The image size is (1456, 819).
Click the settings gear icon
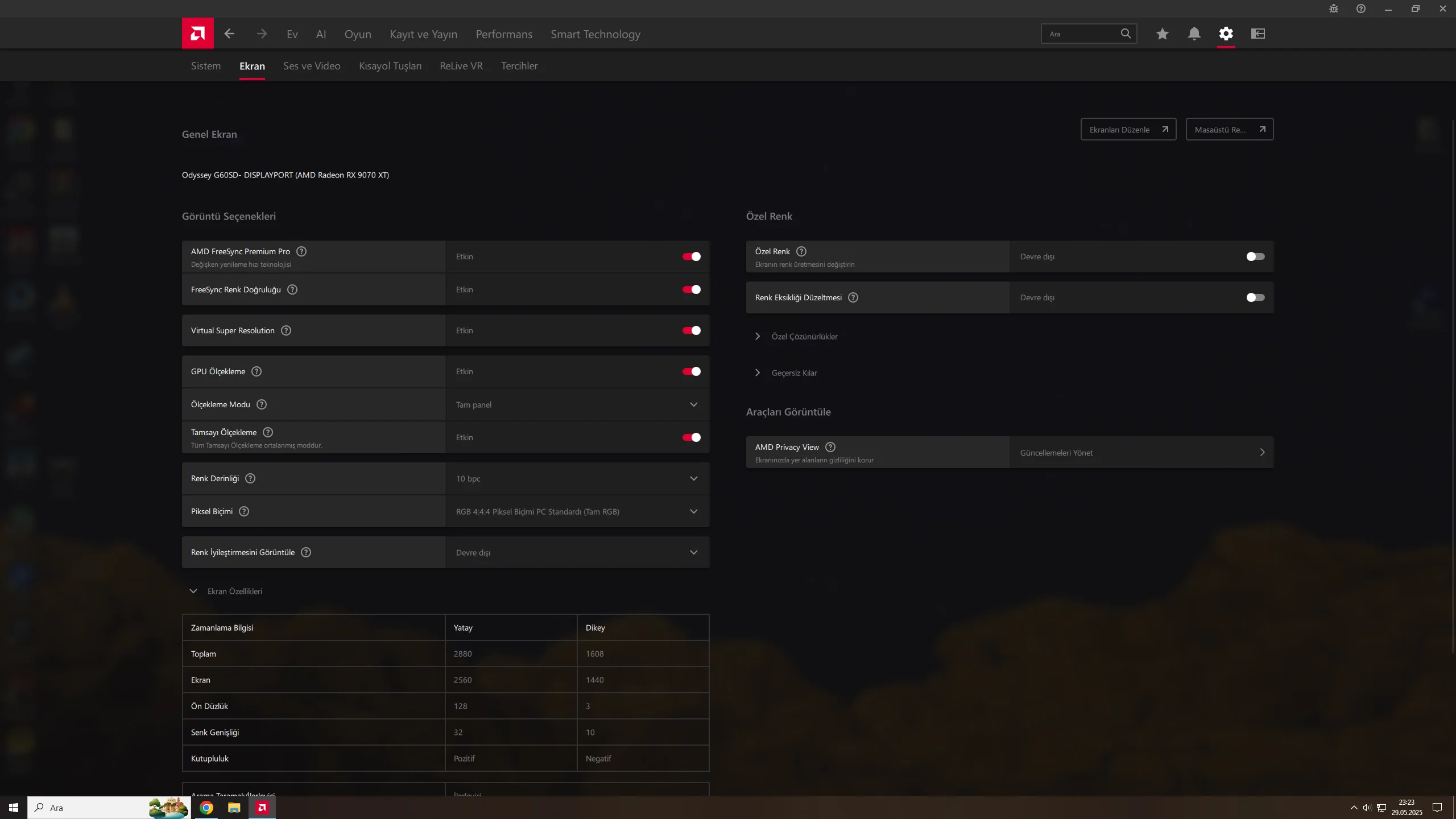pos(1226,34)
